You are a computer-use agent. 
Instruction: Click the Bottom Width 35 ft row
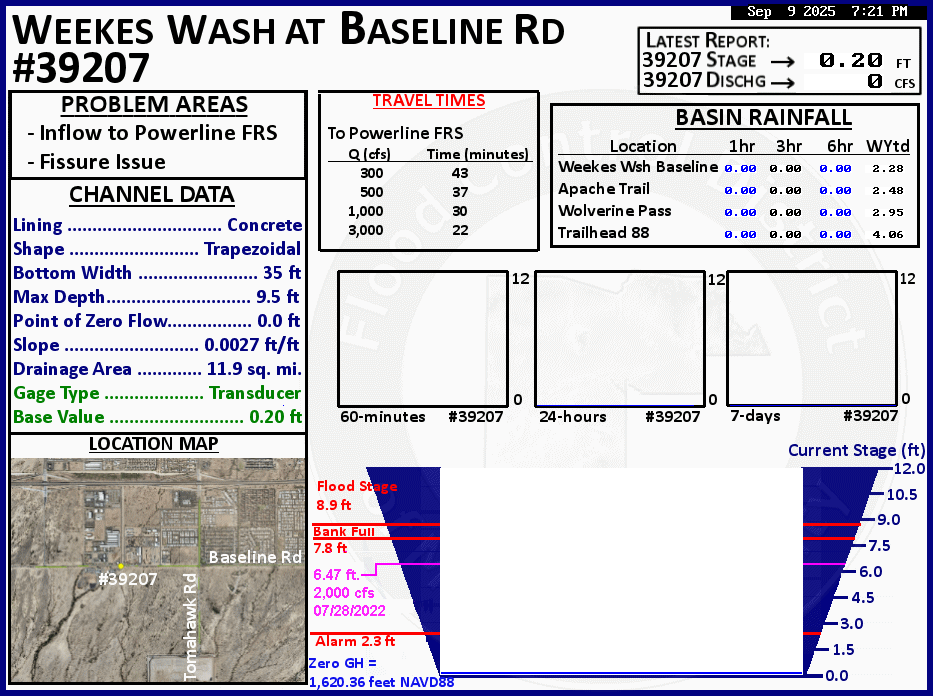tap(157, 272)
